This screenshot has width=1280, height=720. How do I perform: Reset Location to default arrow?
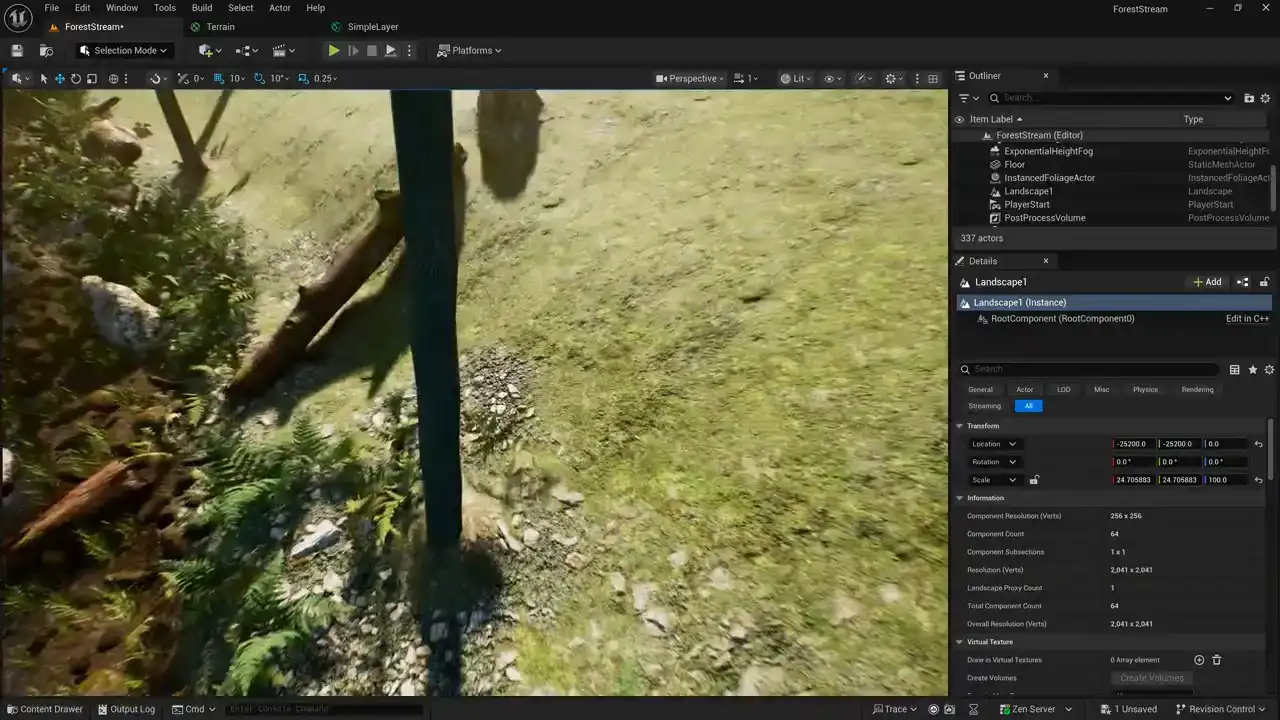[1258, 444]
